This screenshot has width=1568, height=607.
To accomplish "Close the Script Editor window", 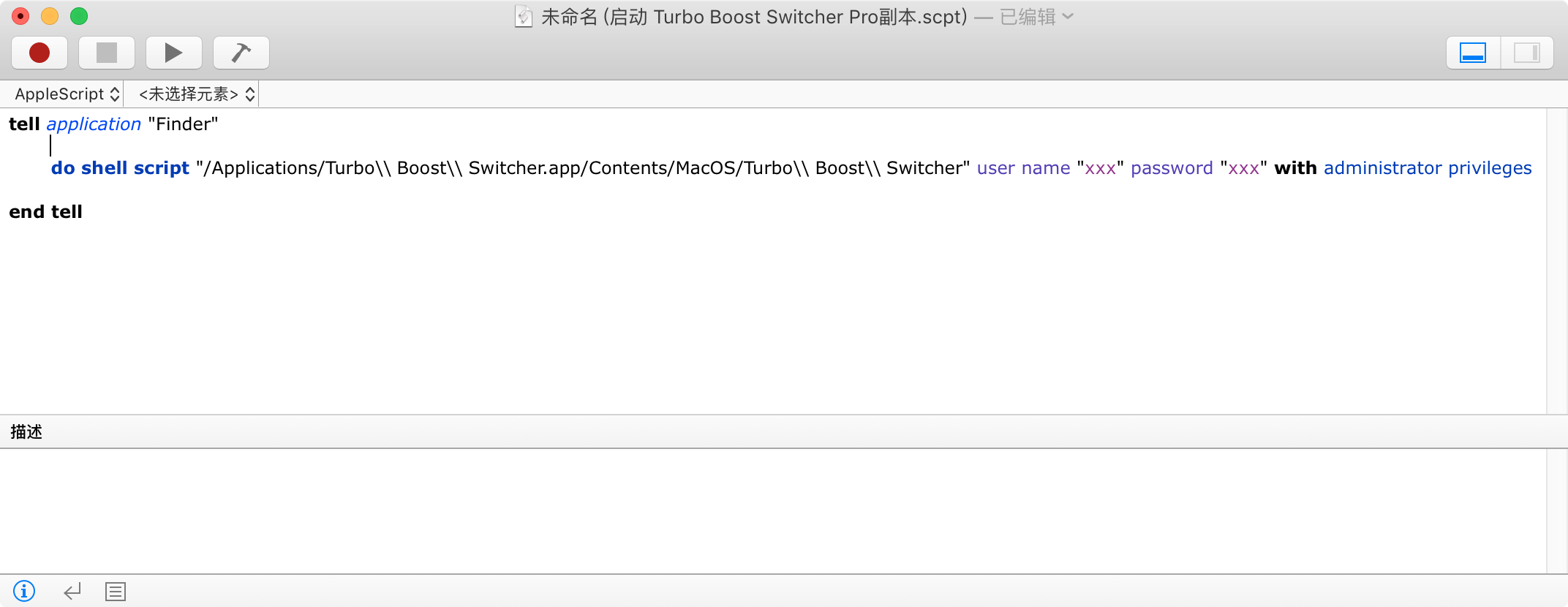I will (20, 16).
